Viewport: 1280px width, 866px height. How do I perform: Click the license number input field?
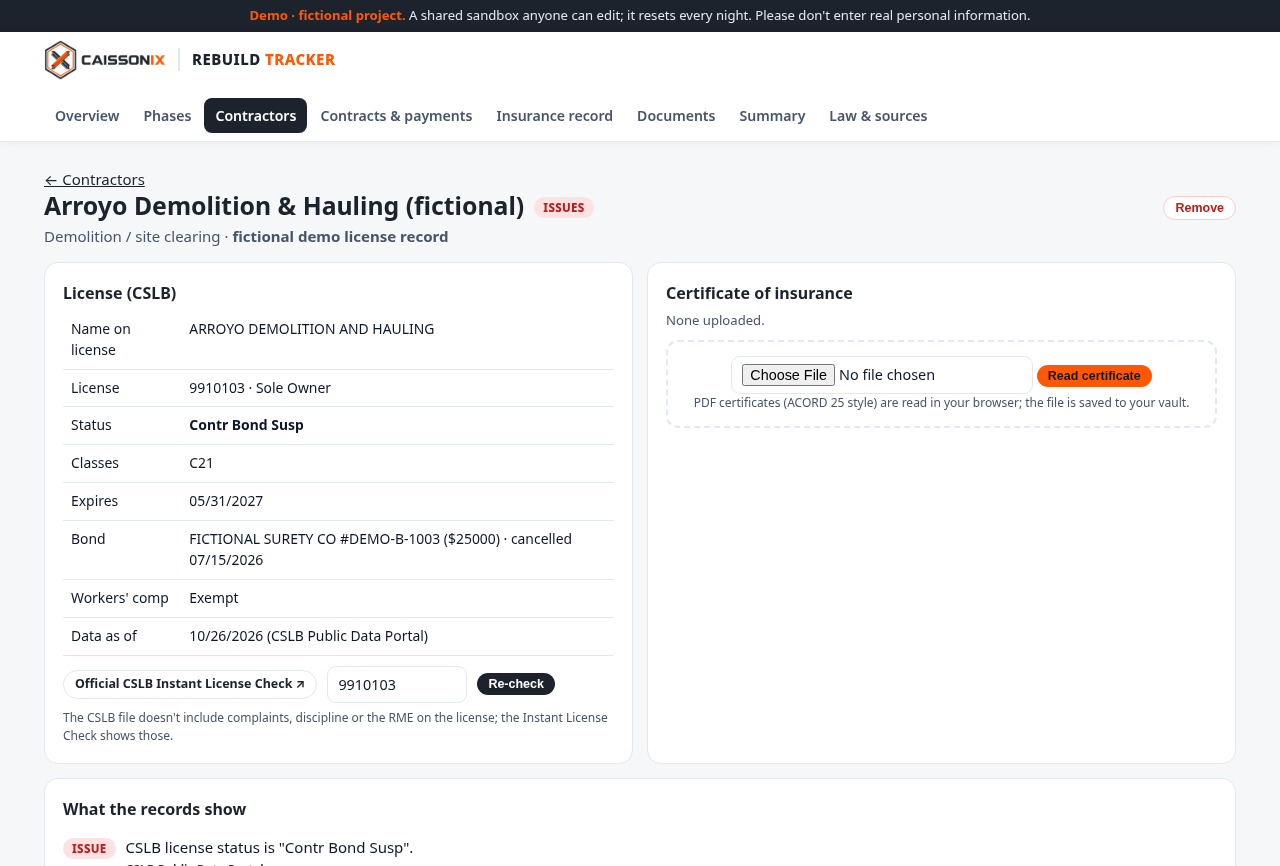pos(397,685)
